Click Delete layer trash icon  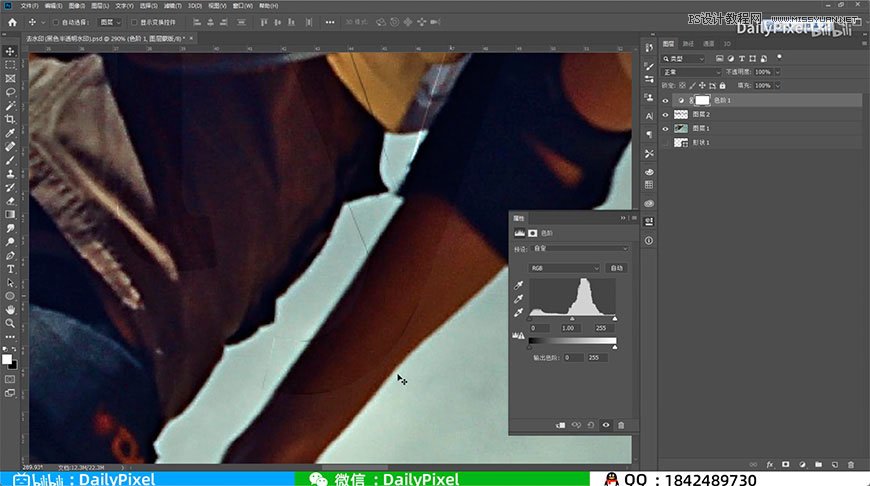click(x=851, y=464)
